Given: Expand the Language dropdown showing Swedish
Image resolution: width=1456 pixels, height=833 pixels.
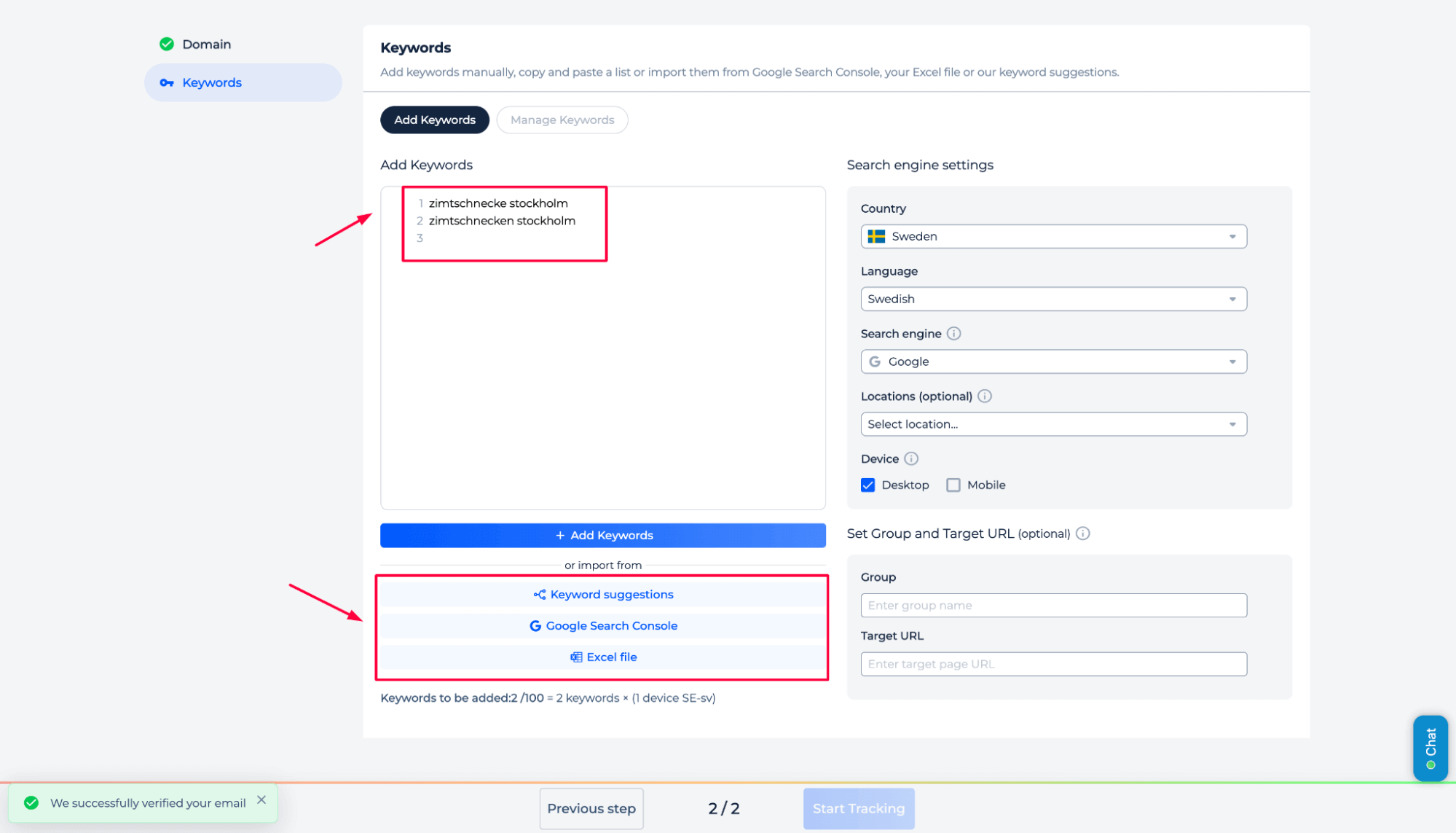Looking at the screenshot, I should pos(1053,300).
